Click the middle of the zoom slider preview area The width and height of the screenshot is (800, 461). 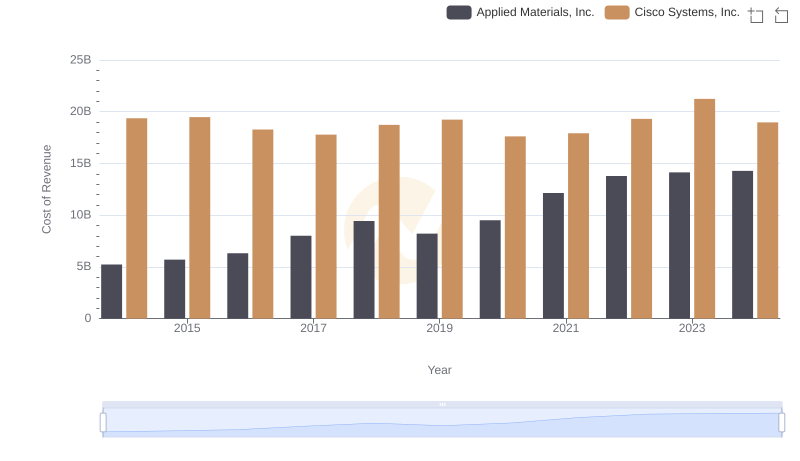[x=442, y=424]
